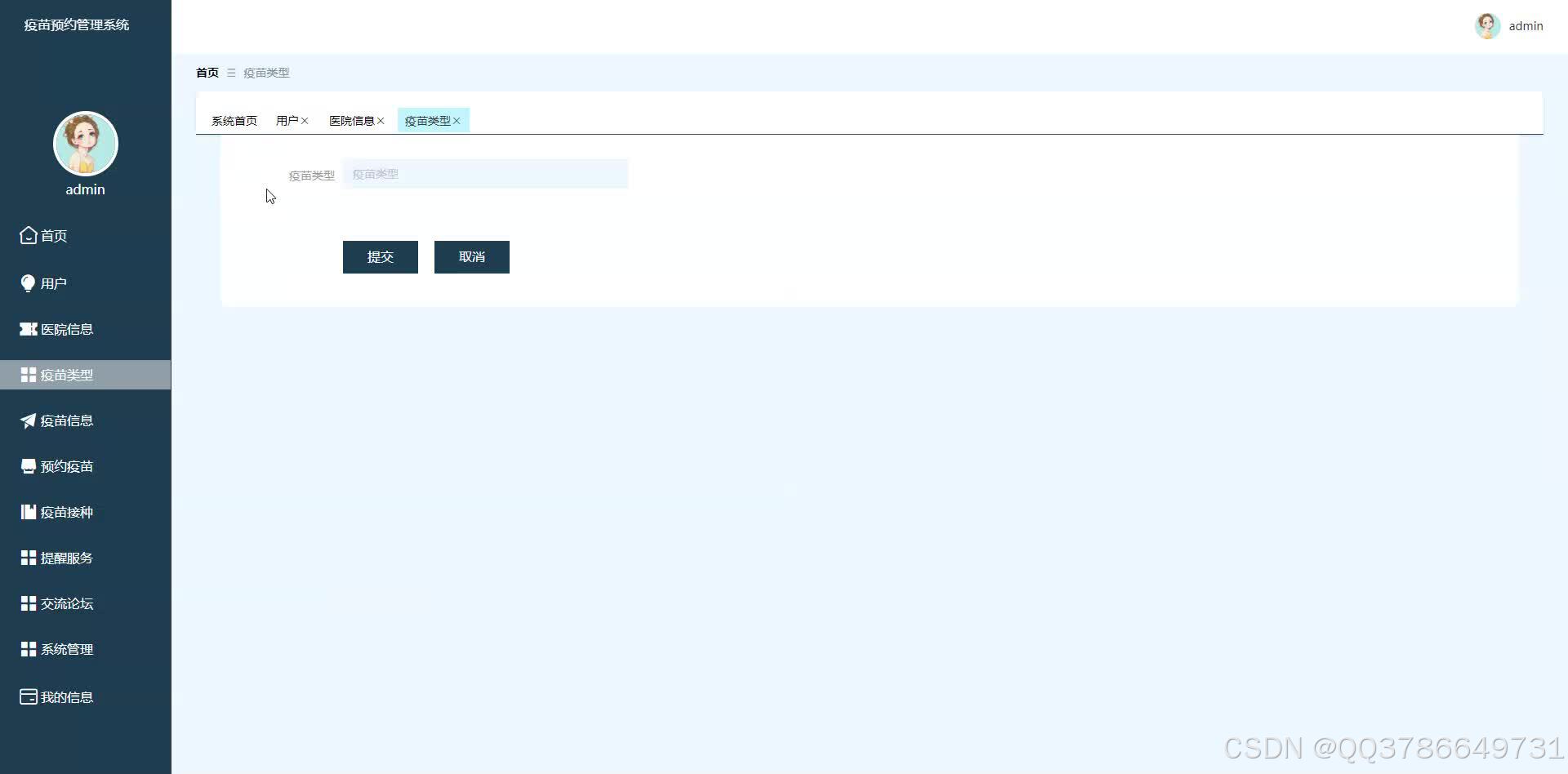Open 疫苗接种 in the sidebar menu

tap(86, 512)
